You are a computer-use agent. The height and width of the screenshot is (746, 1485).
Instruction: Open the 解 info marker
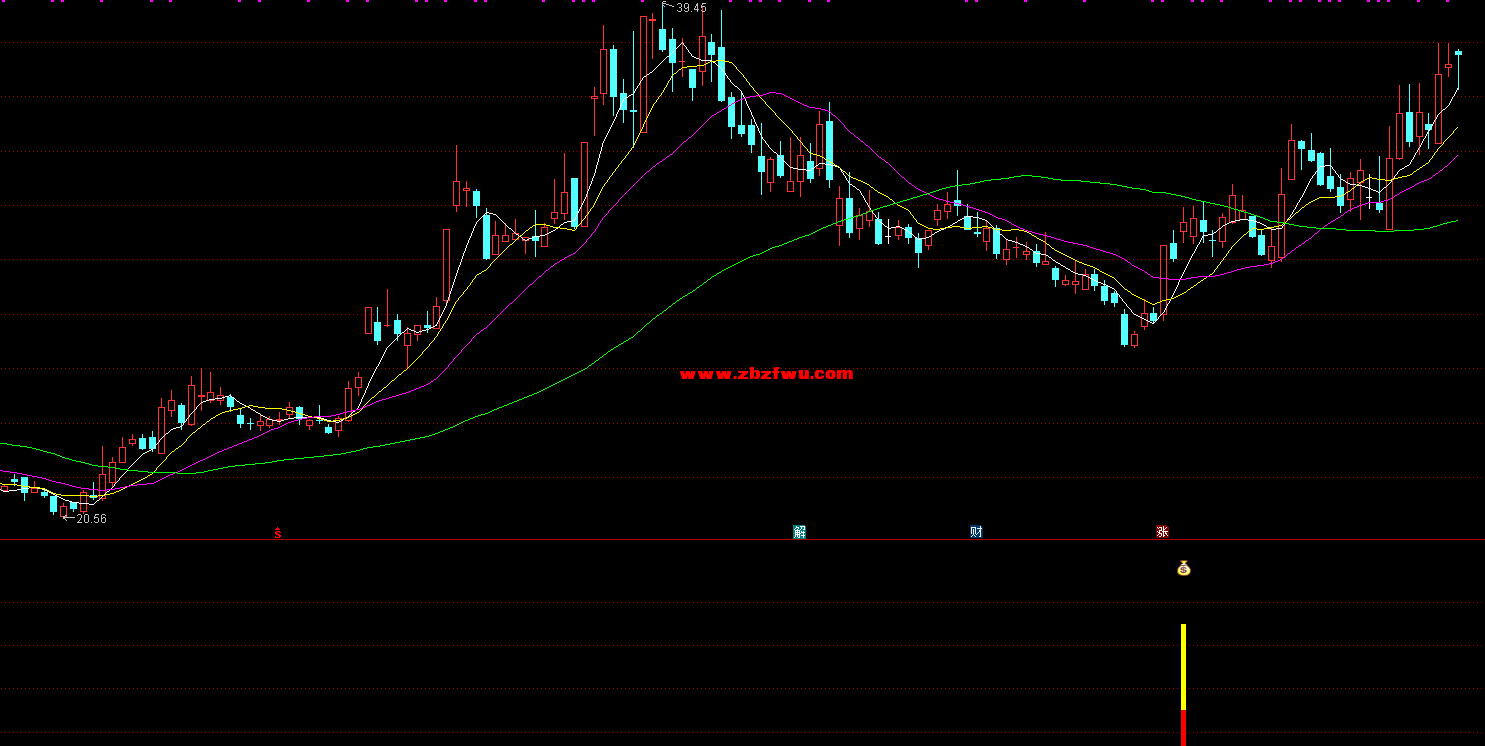coord(799,532)
